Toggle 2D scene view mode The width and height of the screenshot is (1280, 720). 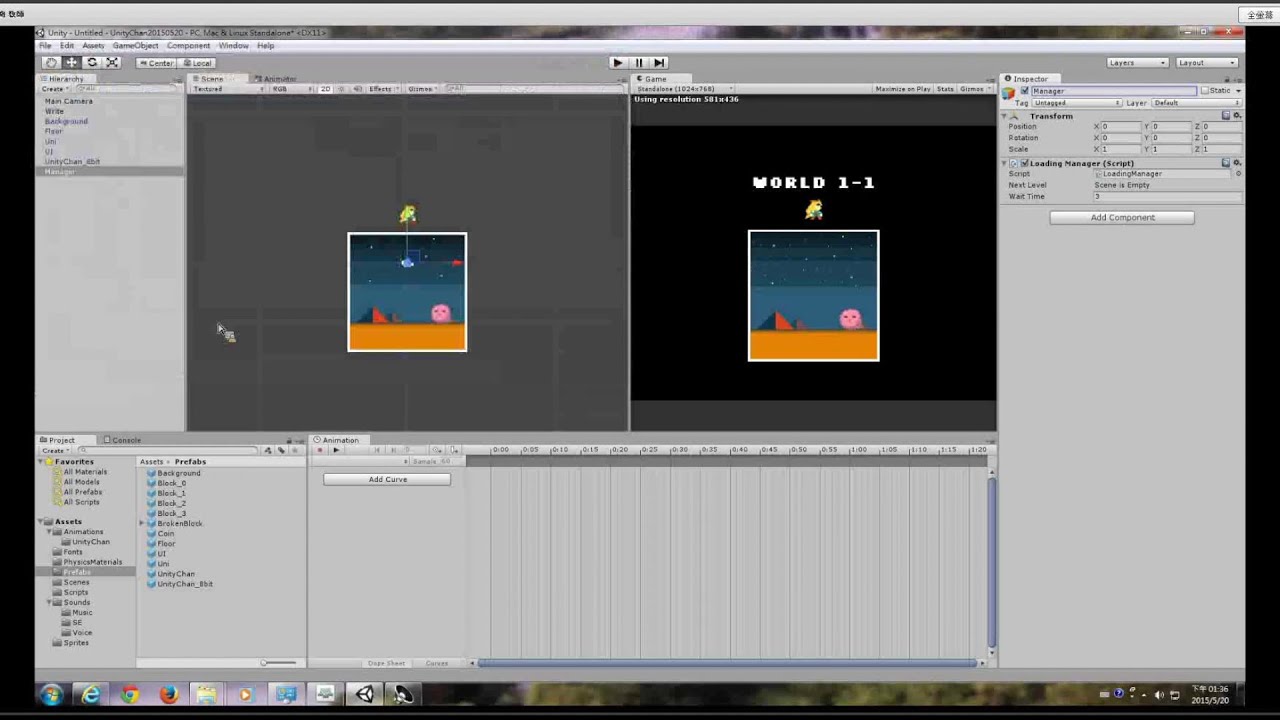(325, 89)
